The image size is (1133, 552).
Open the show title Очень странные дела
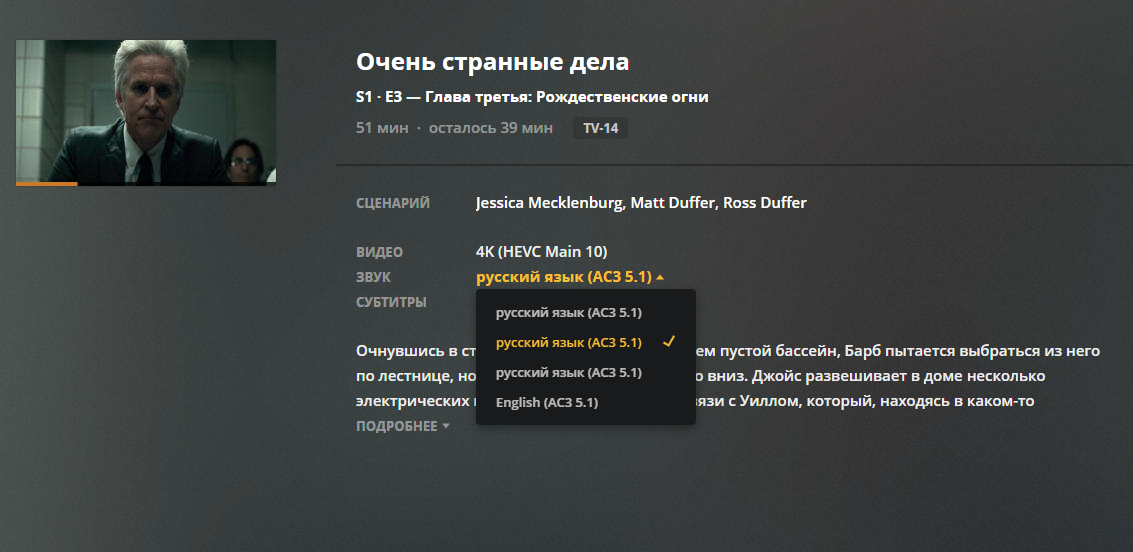pyautogui.click(x=492, y=62)
